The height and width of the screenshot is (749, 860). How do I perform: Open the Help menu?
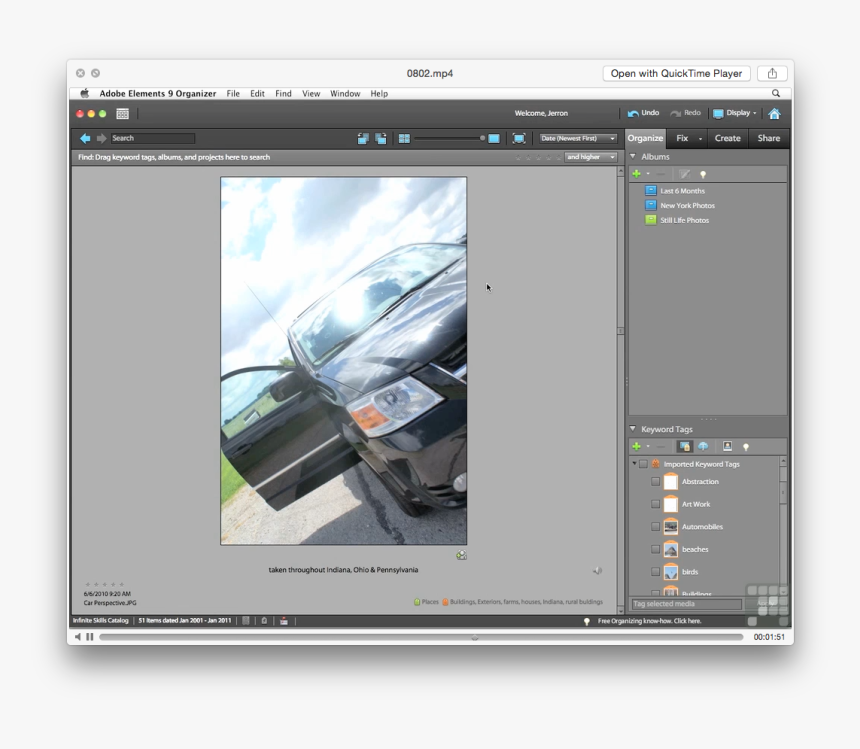pos(379,93)
